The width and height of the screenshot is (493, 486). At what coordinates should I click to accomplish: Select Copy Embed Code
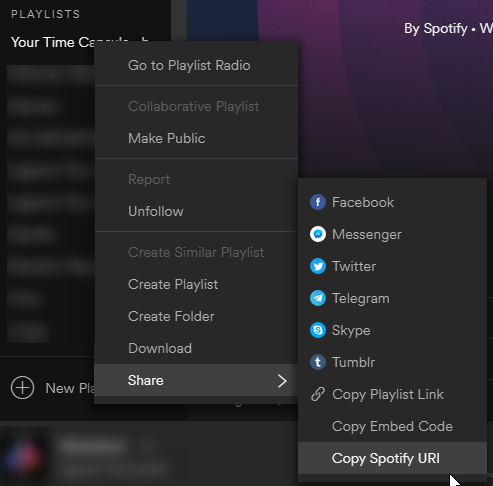(x=392, y=426)
